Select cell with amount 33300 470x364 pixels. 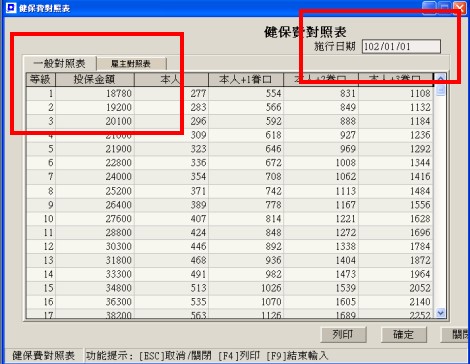[x=95, y=274]
